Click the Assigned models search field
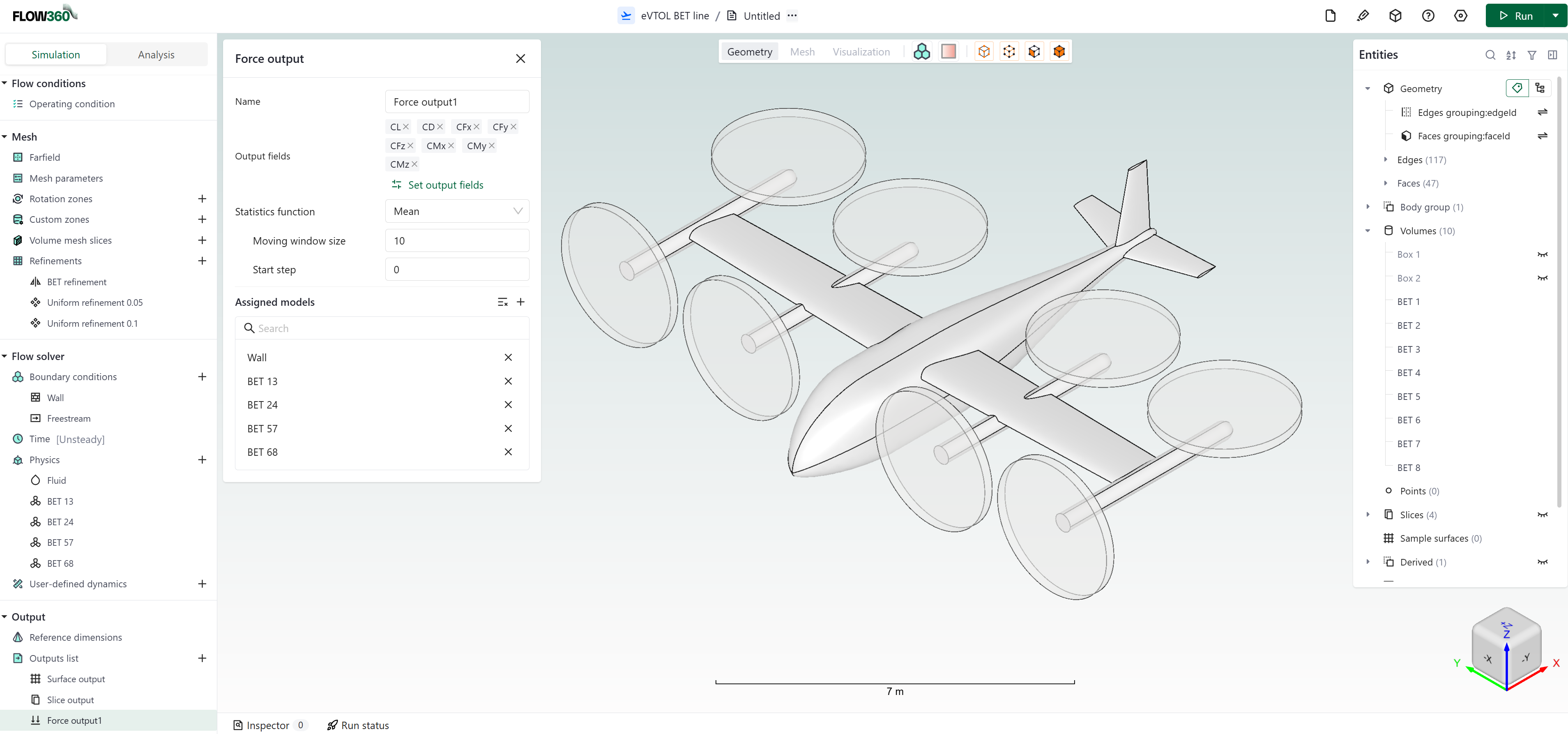This screenshot has width=1568, height=734. (382, 328)
